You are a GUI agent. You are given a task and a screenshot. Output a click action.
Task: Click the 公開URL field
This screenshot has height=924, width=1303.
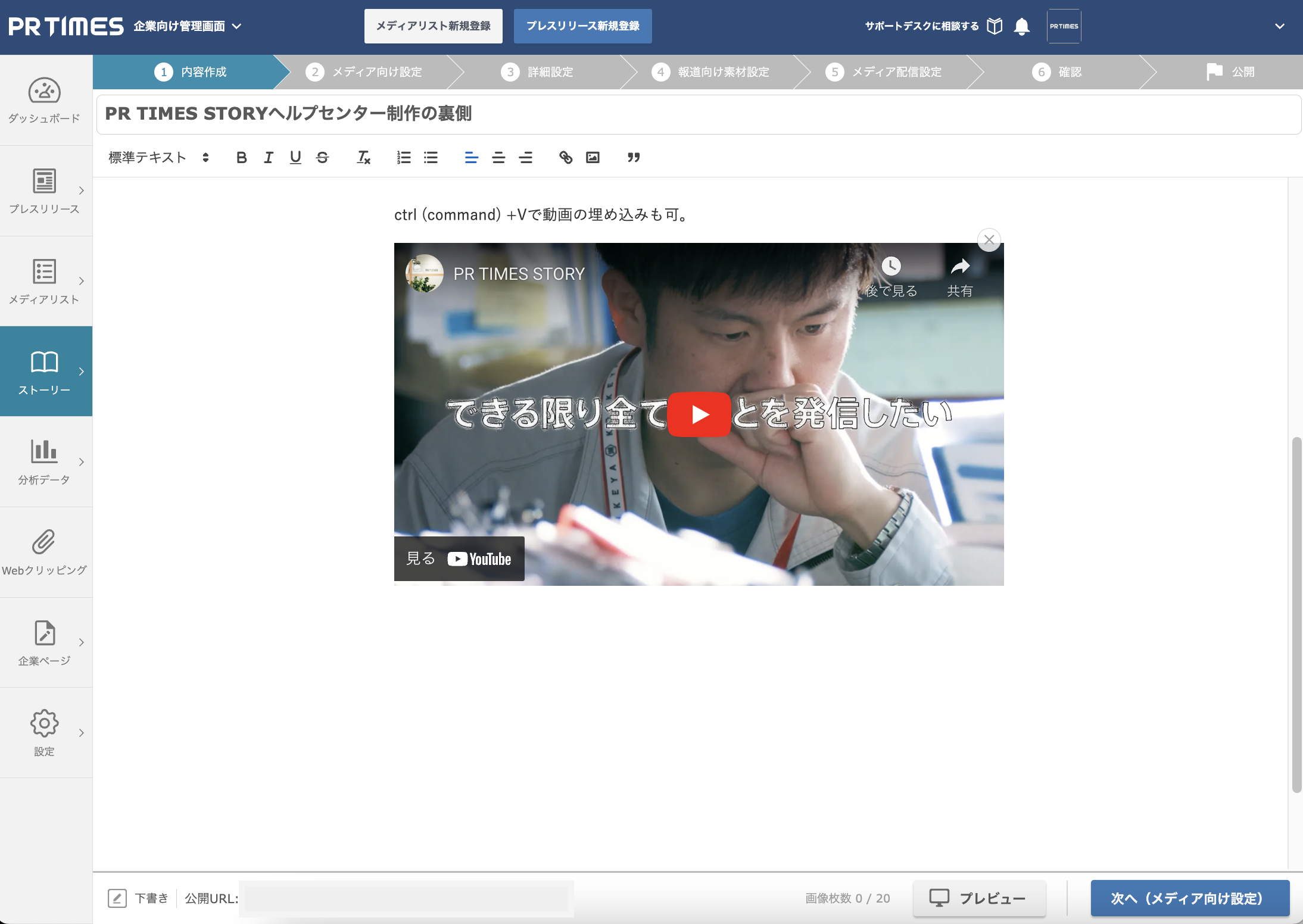pos(407,898)
